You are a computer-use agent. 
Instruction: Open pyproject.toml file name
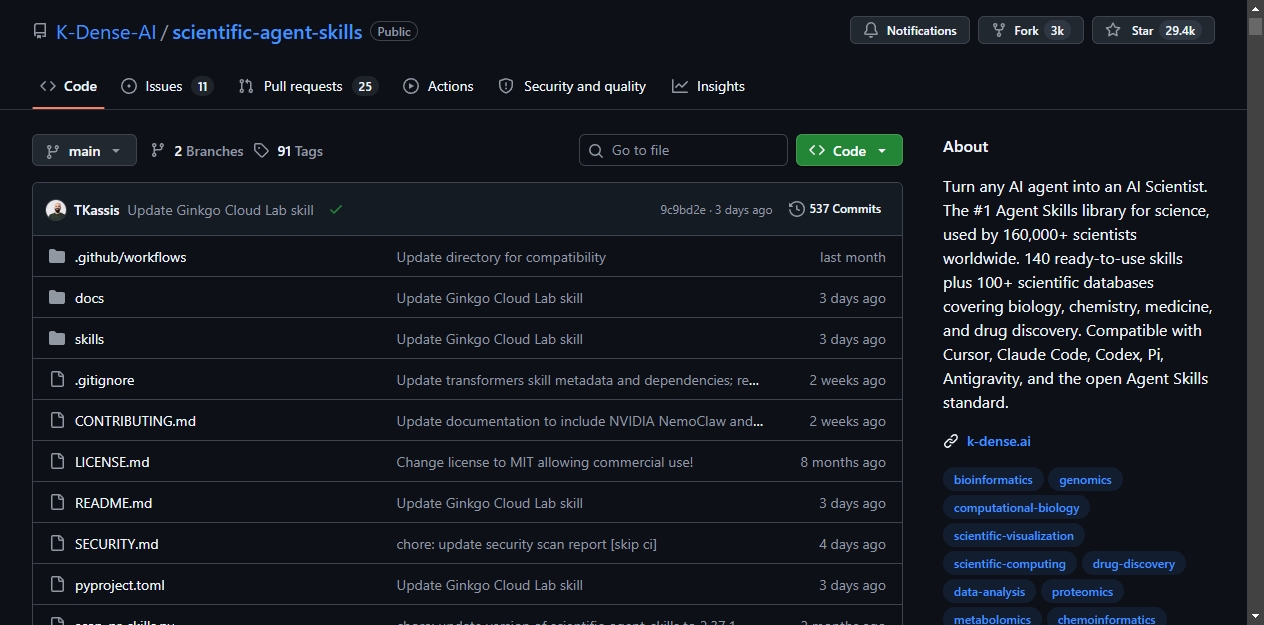(120, 585)
